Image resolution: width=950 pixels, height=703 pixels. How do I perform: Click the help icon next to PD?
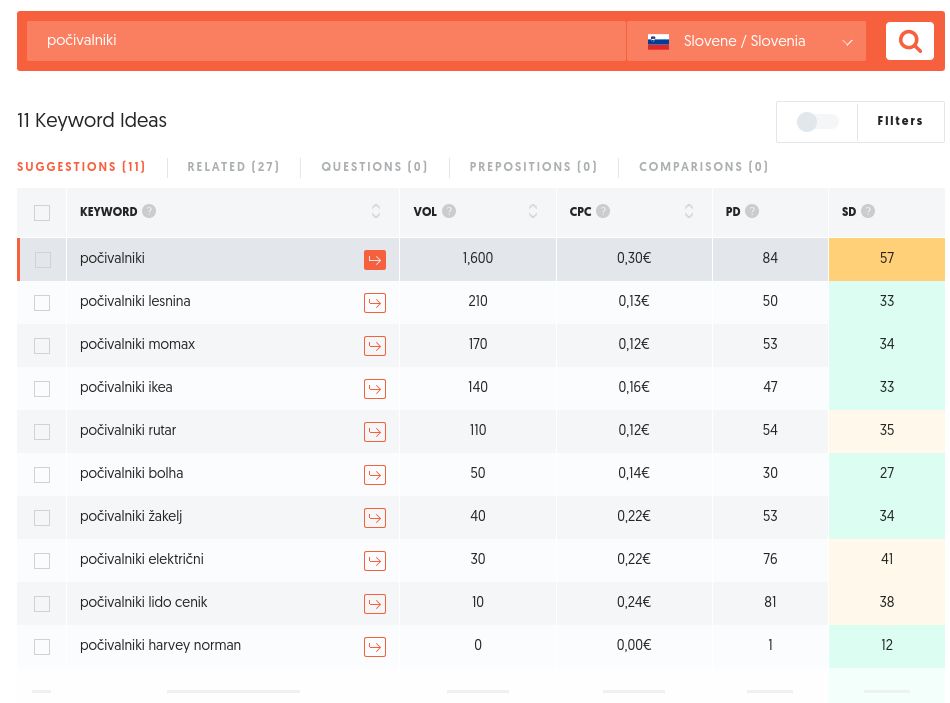(752, 211)
